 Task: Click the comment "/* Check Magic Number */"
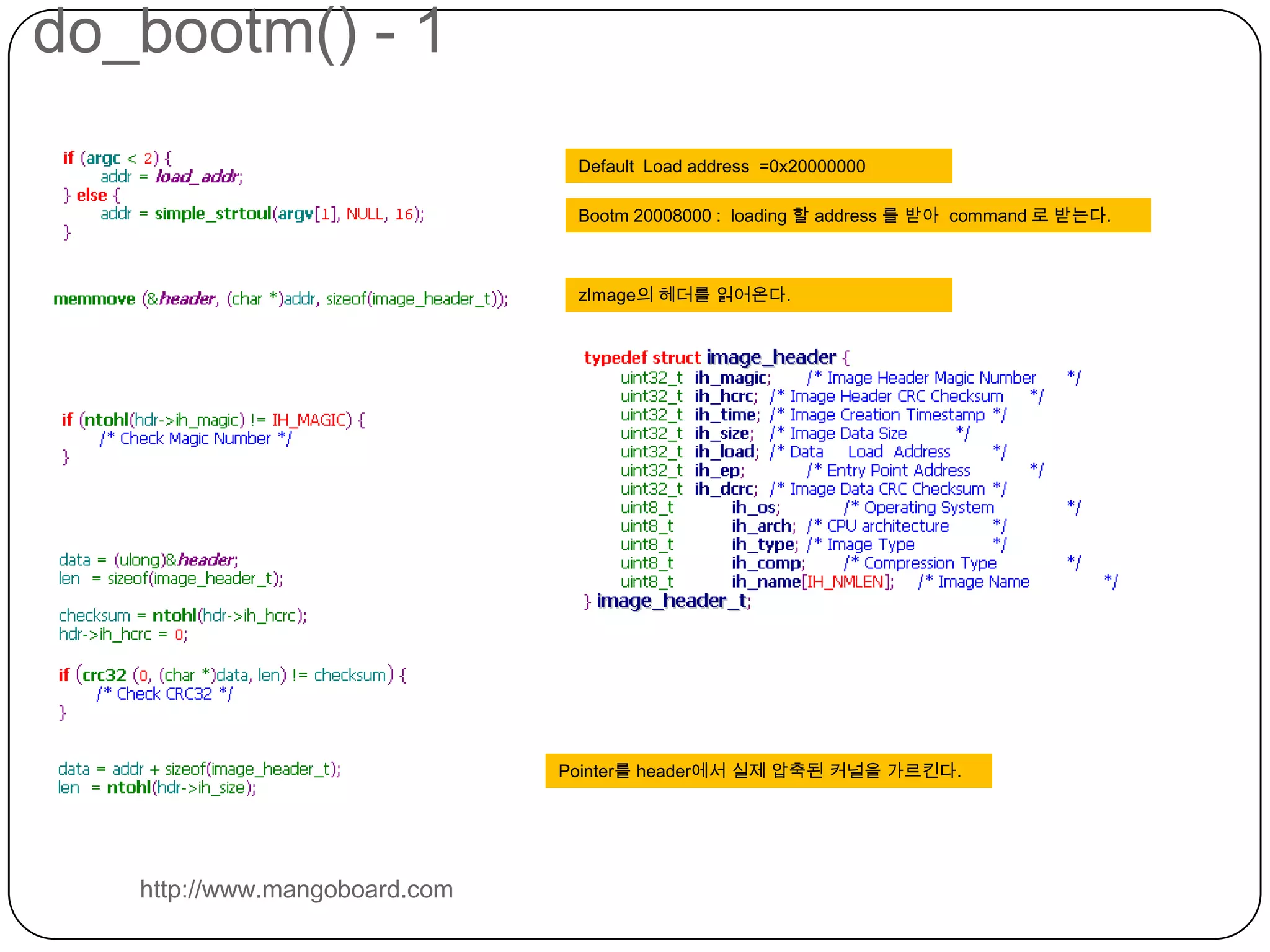click(195, 439)
